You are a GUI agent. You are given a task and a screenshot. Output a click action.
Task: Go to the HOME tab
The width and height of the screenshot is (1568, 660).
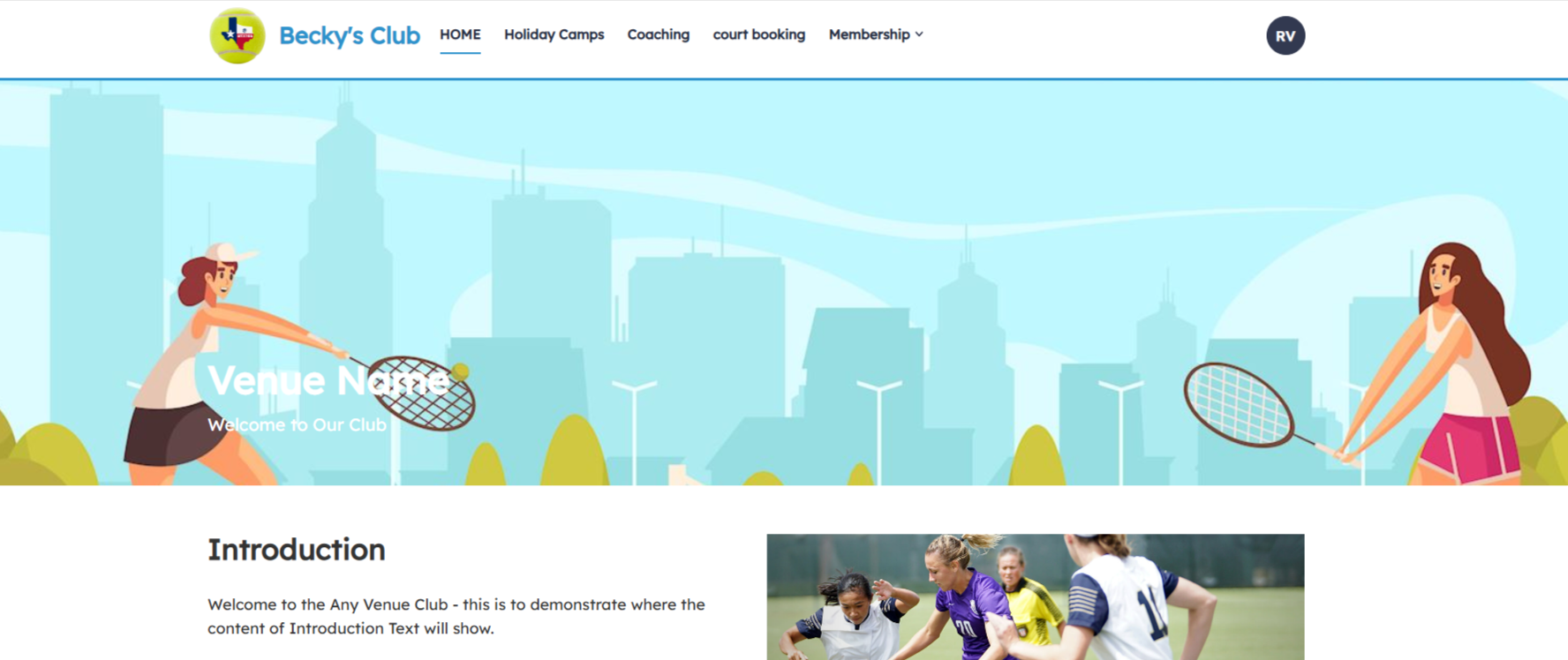point(460,34)
